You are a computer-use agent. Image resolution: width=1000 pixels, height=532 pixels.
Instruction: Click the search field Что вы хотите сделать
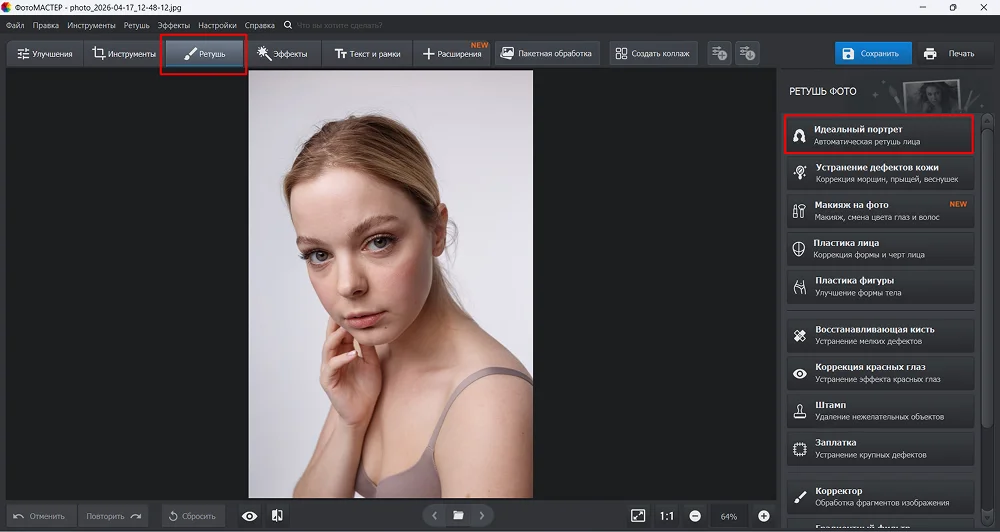tap(339, 26)
